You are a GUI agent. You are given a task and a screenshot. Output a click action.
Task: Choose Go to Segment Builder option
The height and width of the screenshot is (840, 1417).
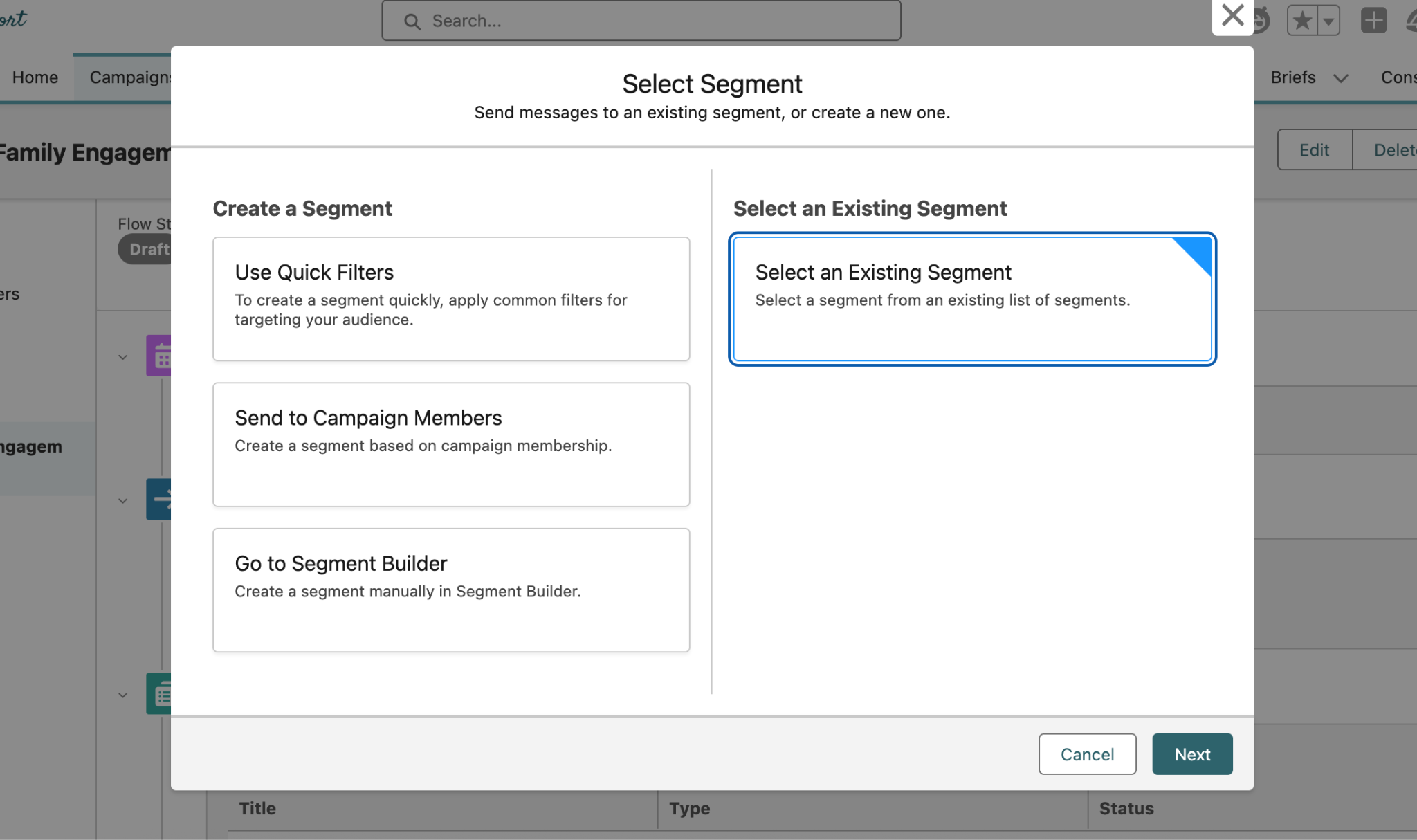(450, 590)
